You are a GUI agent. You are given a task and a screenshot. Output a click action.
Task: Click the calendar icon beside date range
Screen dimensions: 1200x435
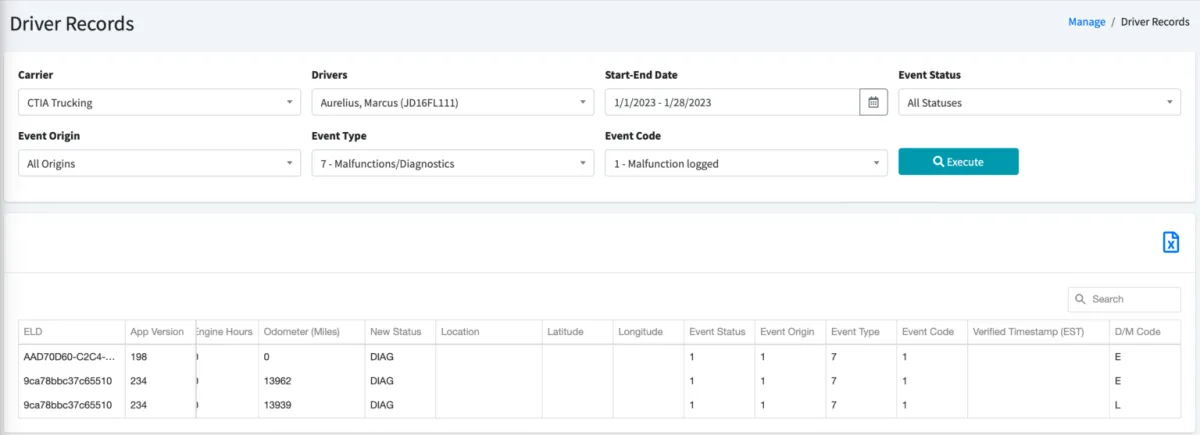click(873, 102)
